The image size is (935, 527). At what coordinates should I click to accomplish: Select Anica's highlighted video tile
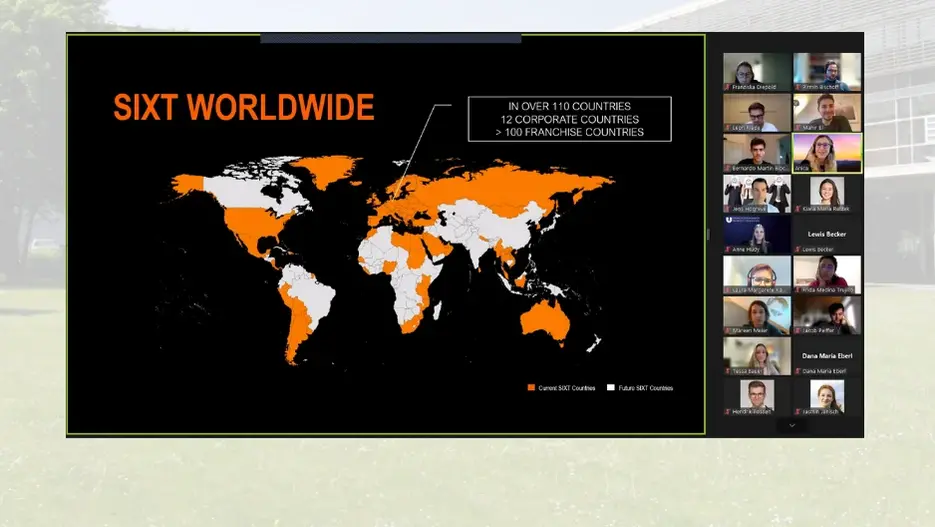tap(826, 153)
